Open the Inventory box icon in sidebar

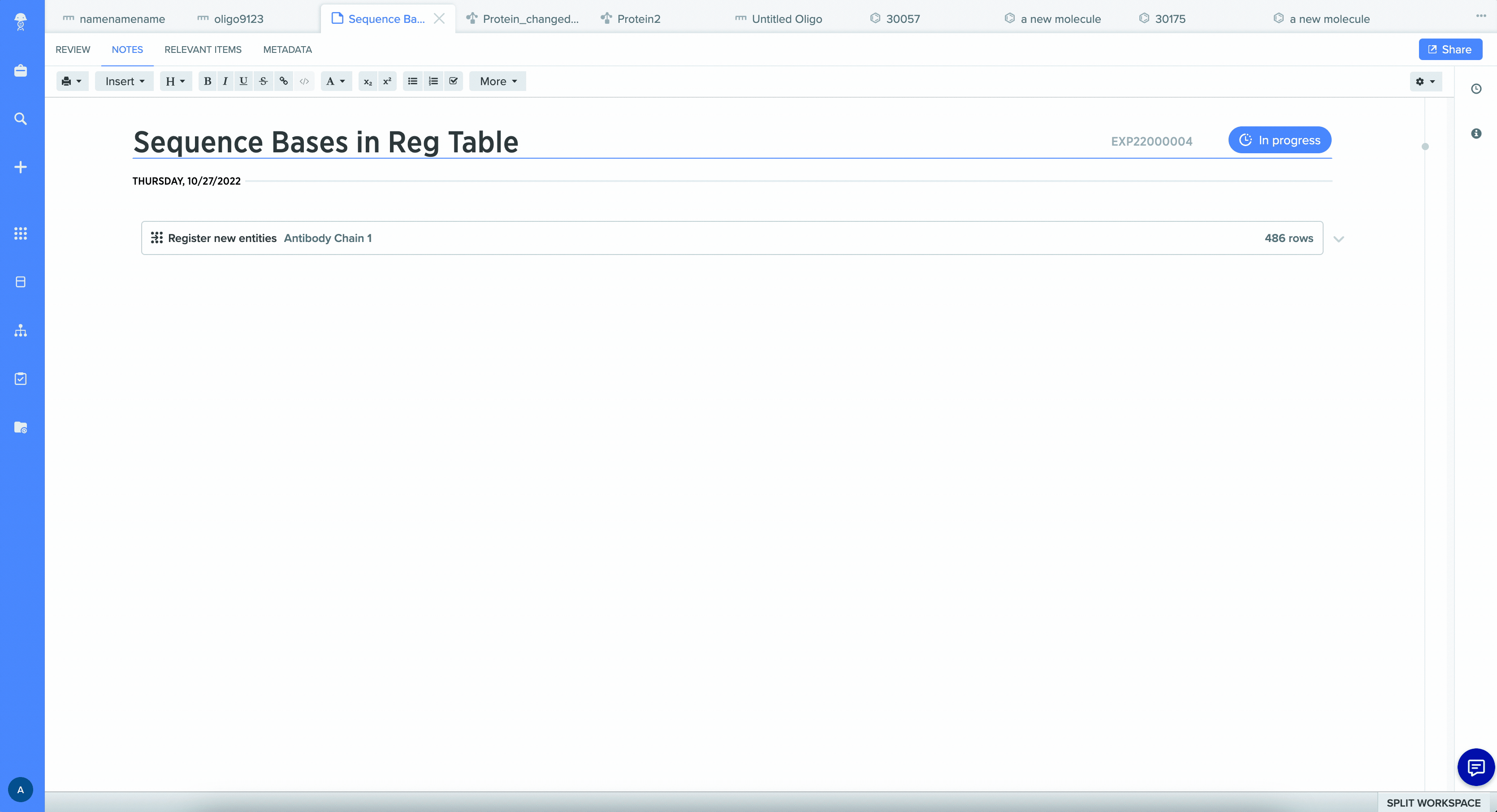[20, 282]
